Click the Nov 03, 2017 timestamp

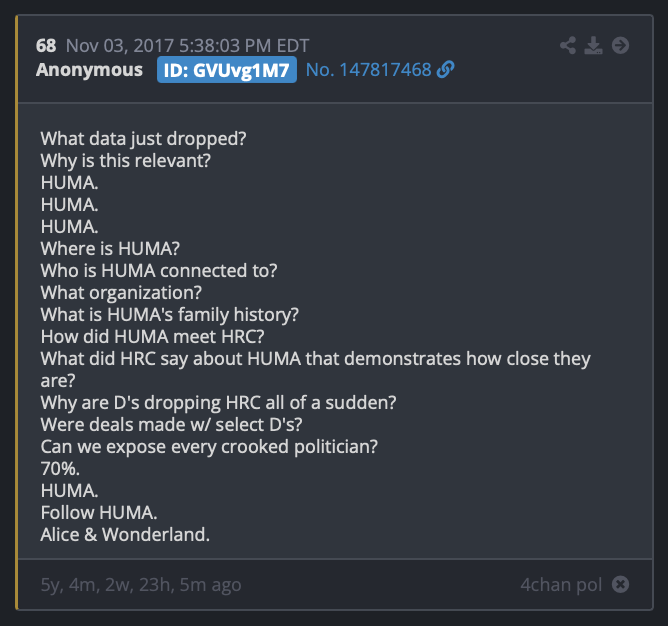pos(187,46)
